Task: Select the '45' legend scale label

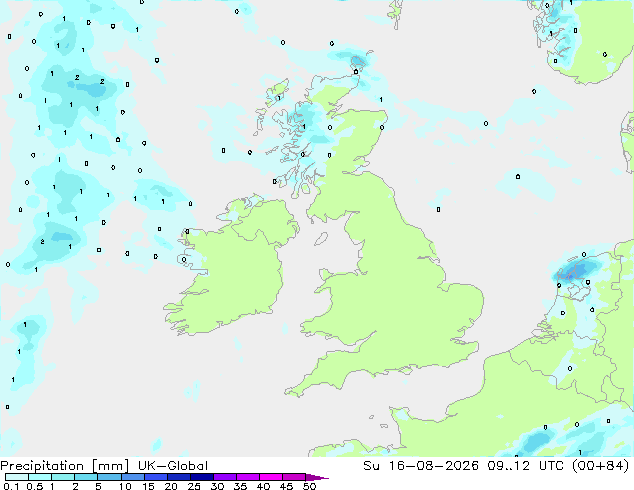Action: [x=286, y=486]
